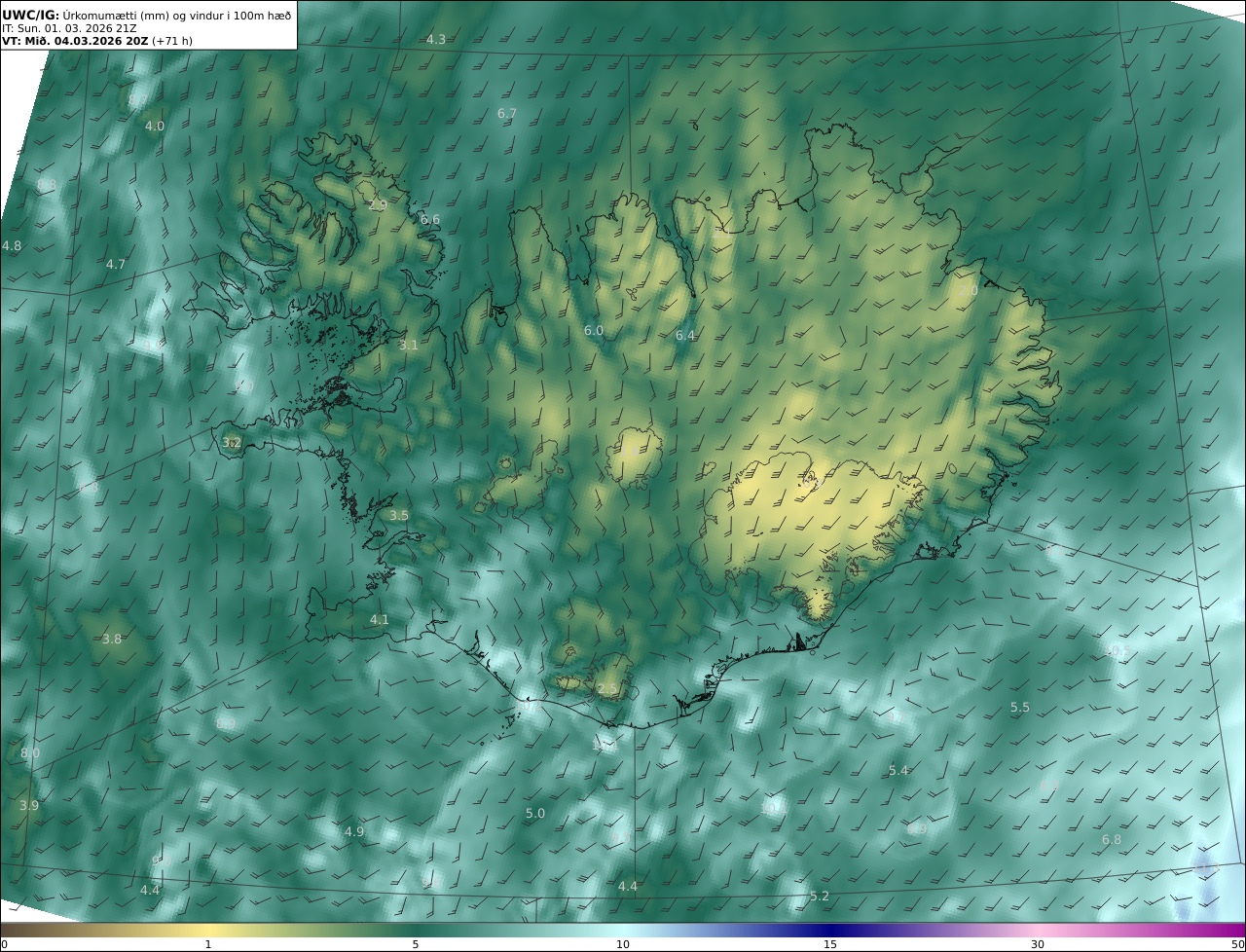1246x952 pixels.
Task: Click the colorbar tick label 10
Action: pos(623,944)
